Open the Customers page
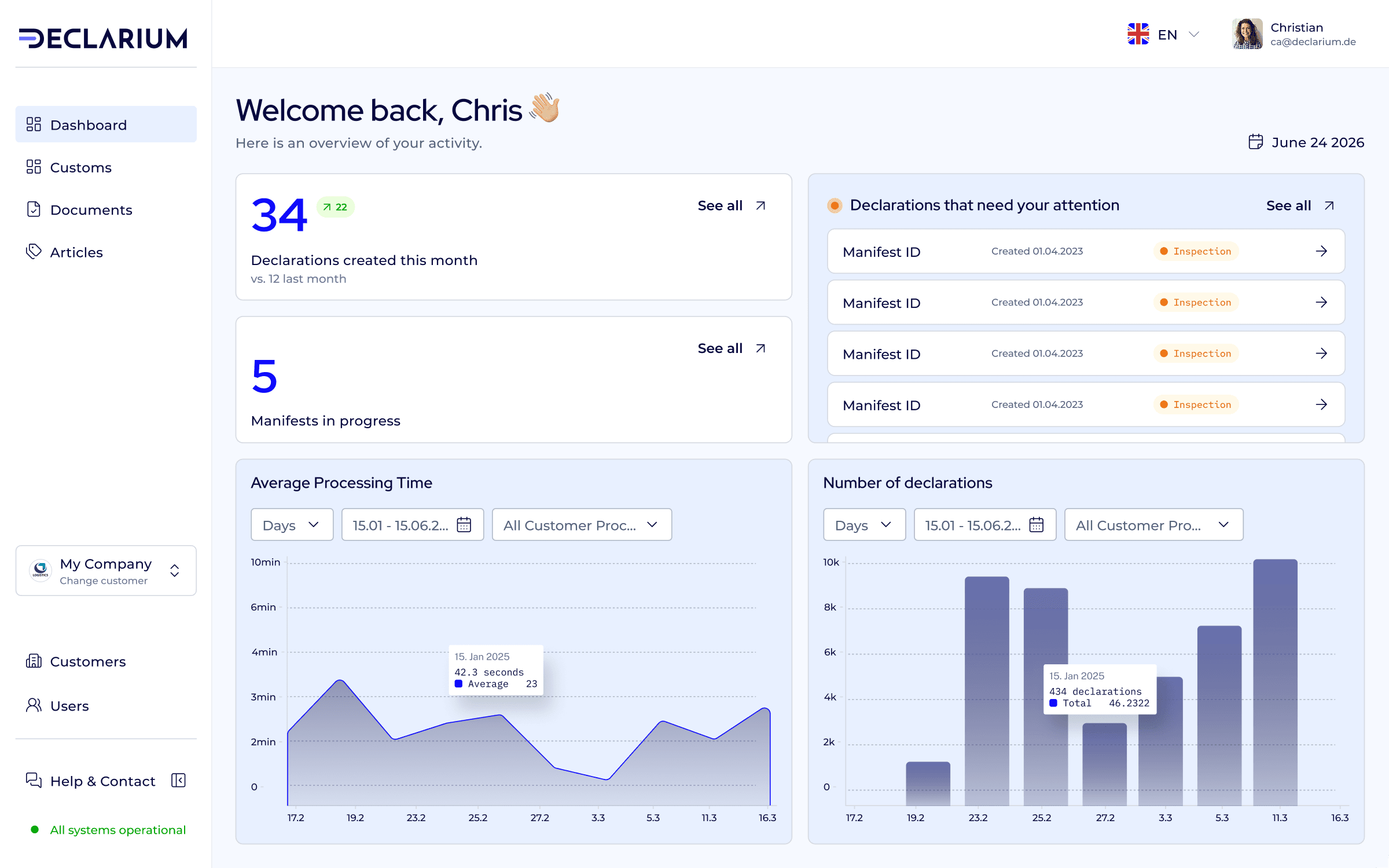The image size is (1389, 868). 87,661
